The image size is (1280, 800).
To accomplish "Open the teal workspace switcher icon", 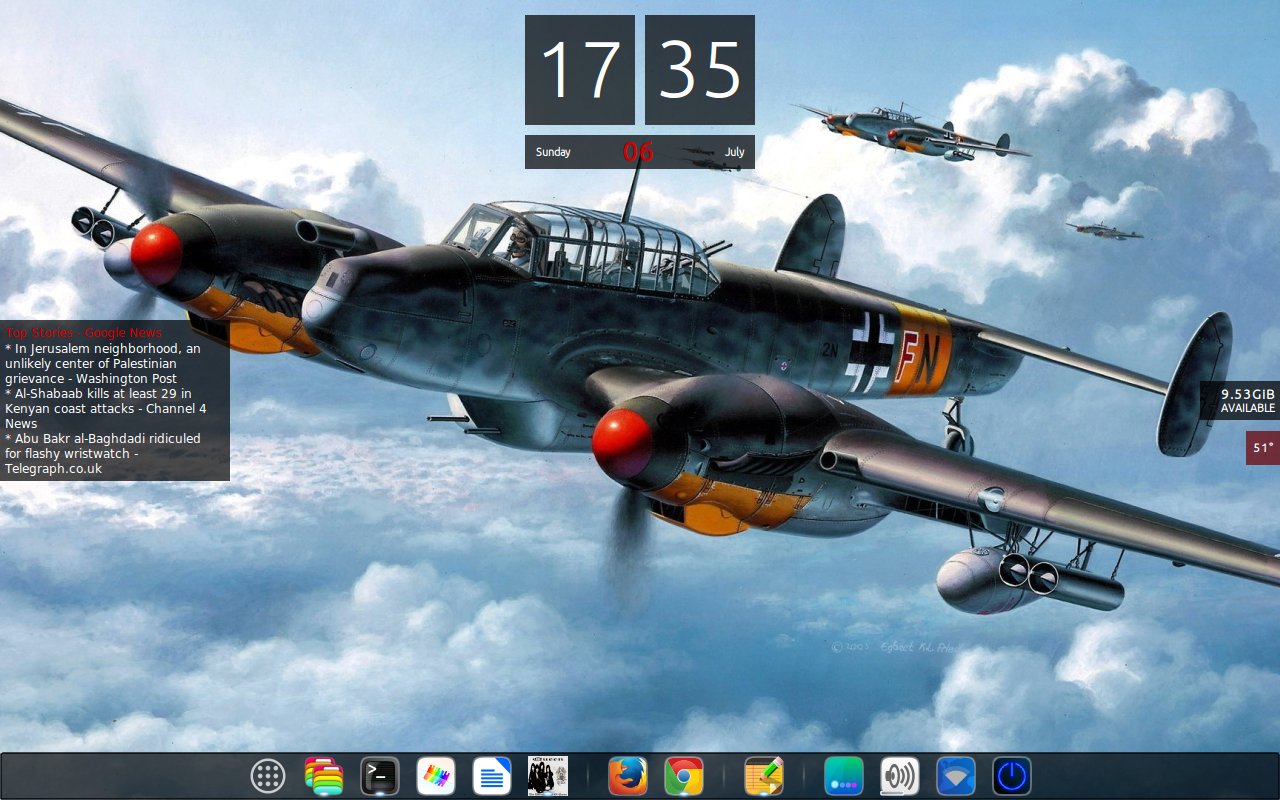I will click(844, 776).
